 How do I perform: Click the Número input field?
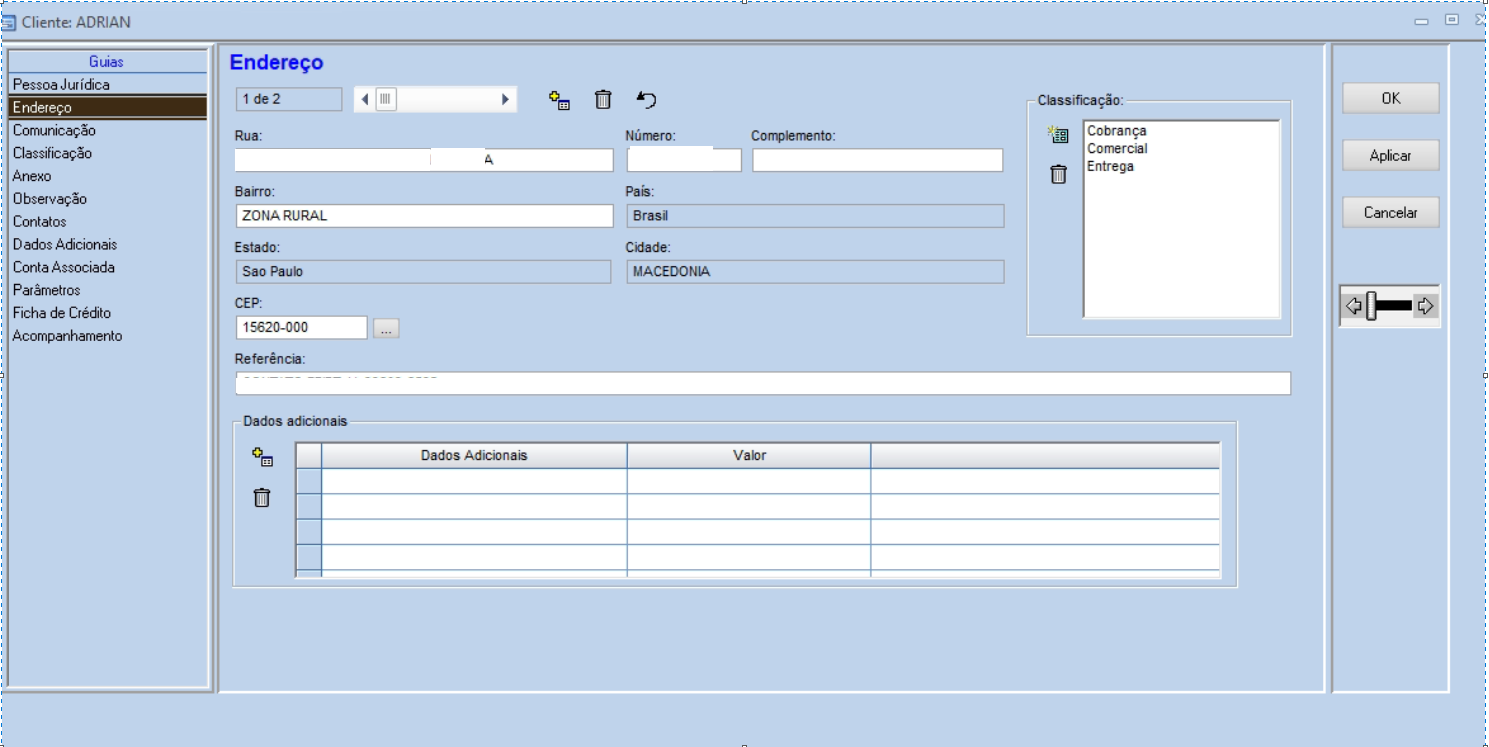pyautogui.click(x=684, y=160)
